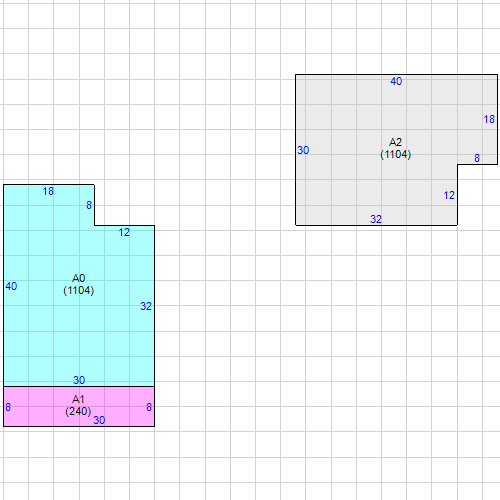This screenshot has height=500, width=500.
Task: Select the A1 (240) area label
Action: [78, 405]
